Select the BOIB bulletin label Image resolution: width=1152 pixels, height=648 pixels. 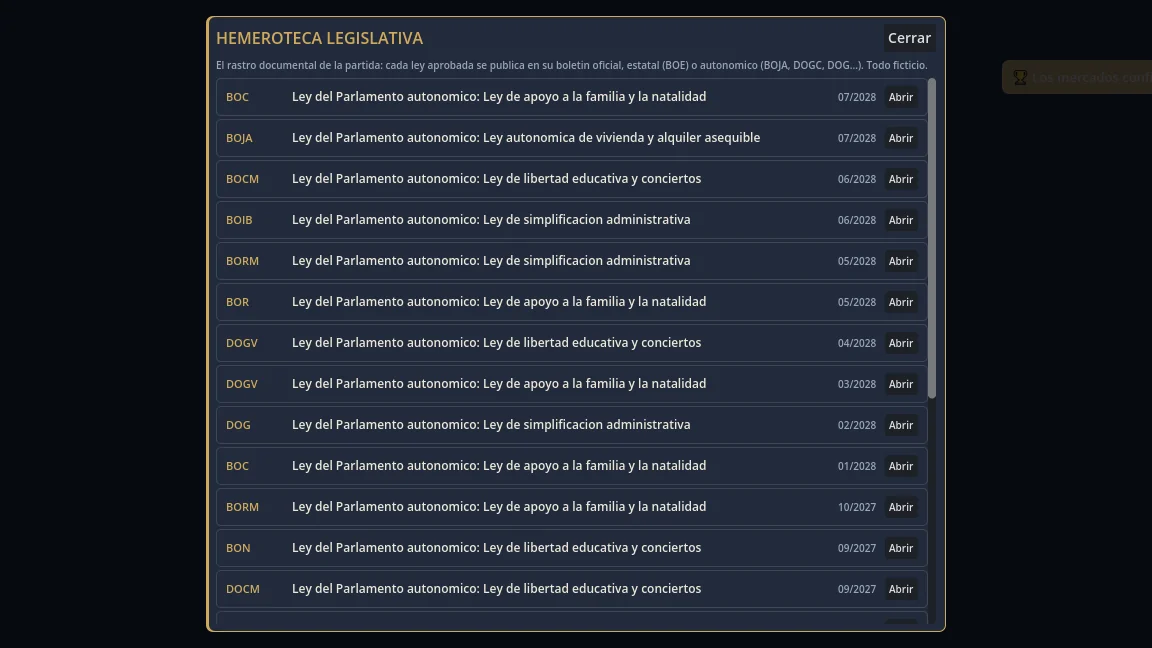[x=239, y=220]
